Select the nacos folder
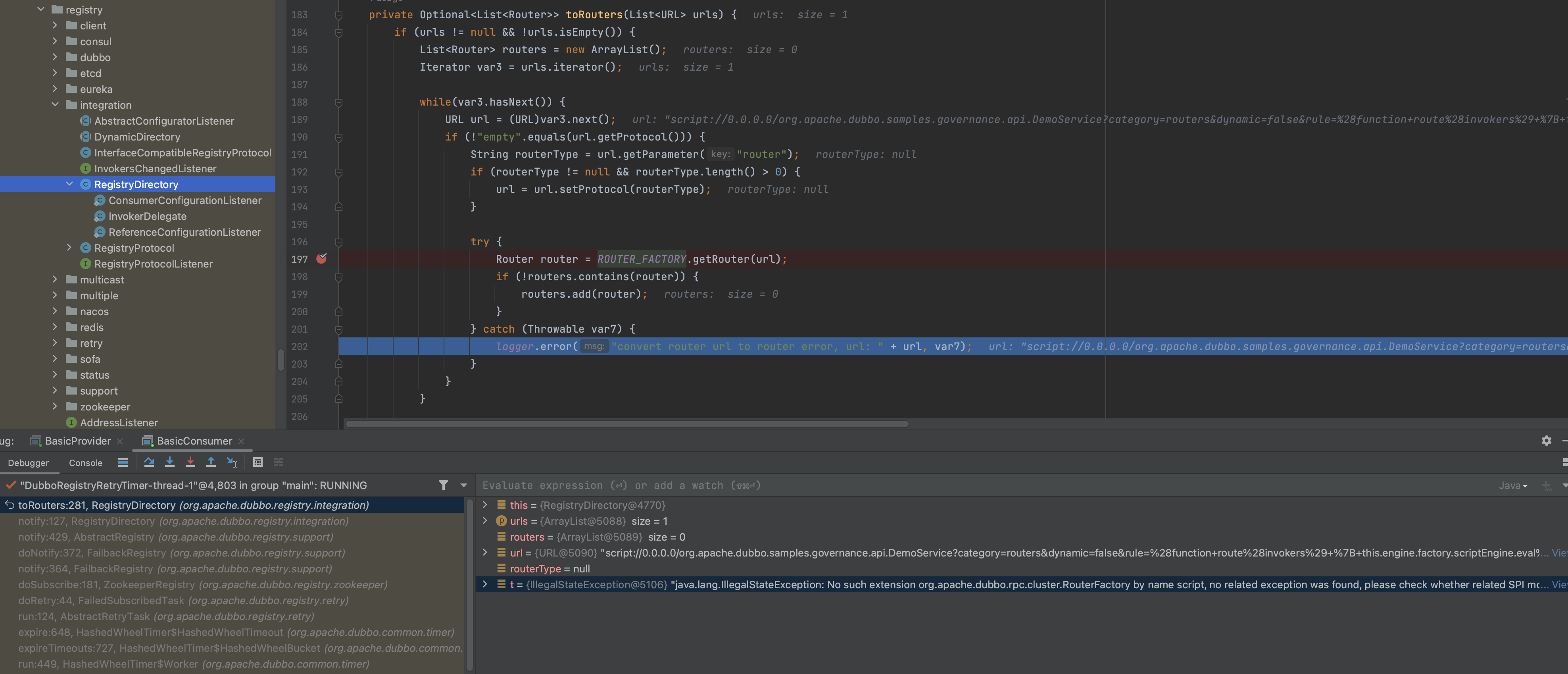 pos(94,311)
